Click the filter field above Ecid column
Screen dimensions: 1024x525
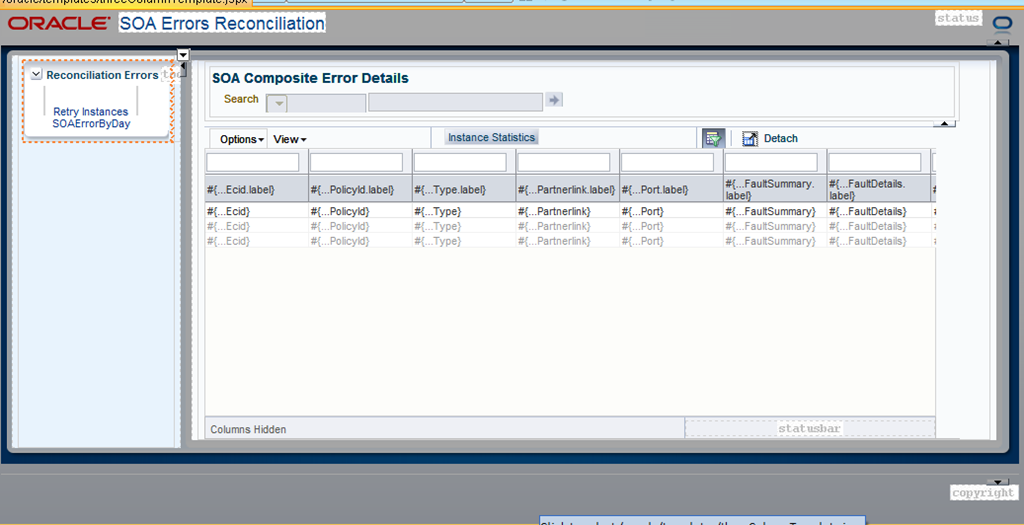(253, 162)
